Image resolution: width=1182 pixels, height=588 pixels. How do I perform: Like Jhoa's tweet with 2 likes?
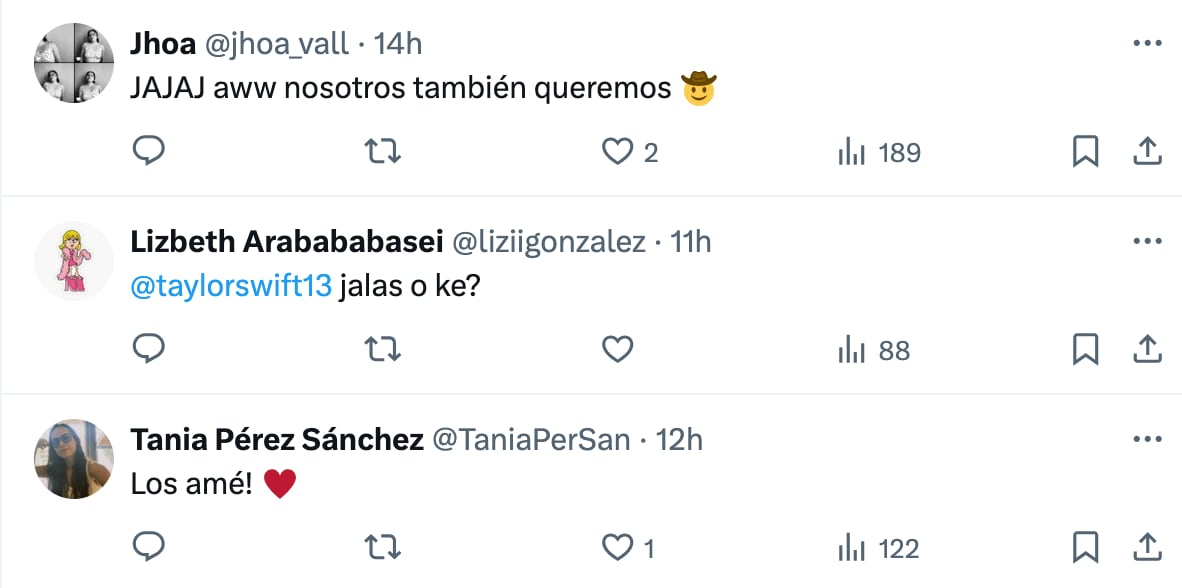pos(618,152)
